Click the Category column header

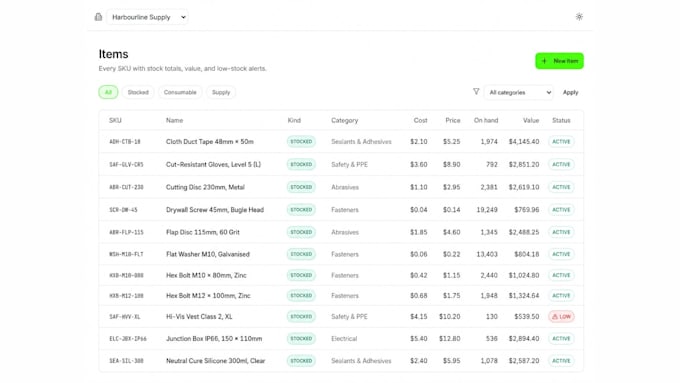point(345,120)
